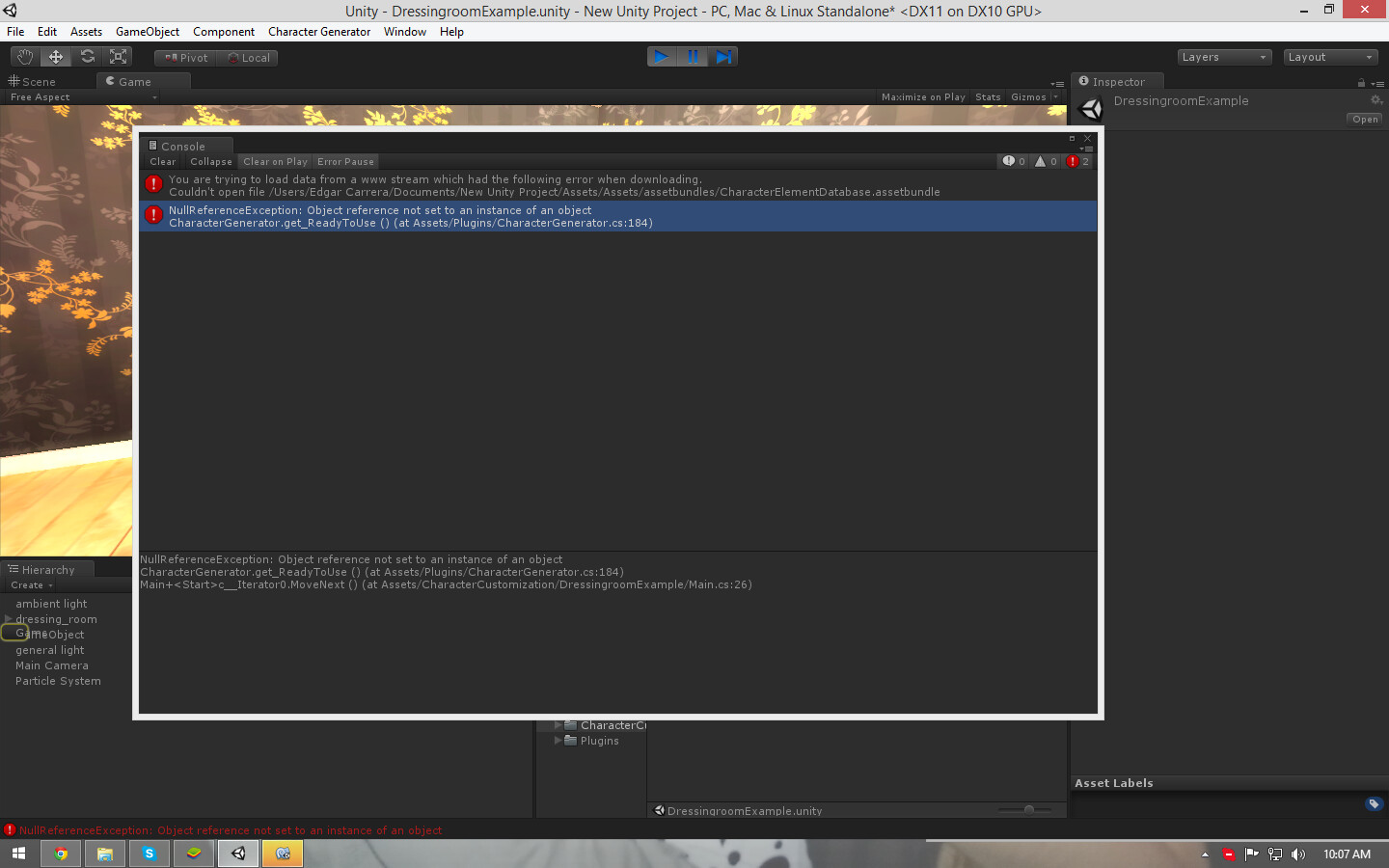
Task: Toggle the Console warning filter
Action: click(x=1047, y=162)
